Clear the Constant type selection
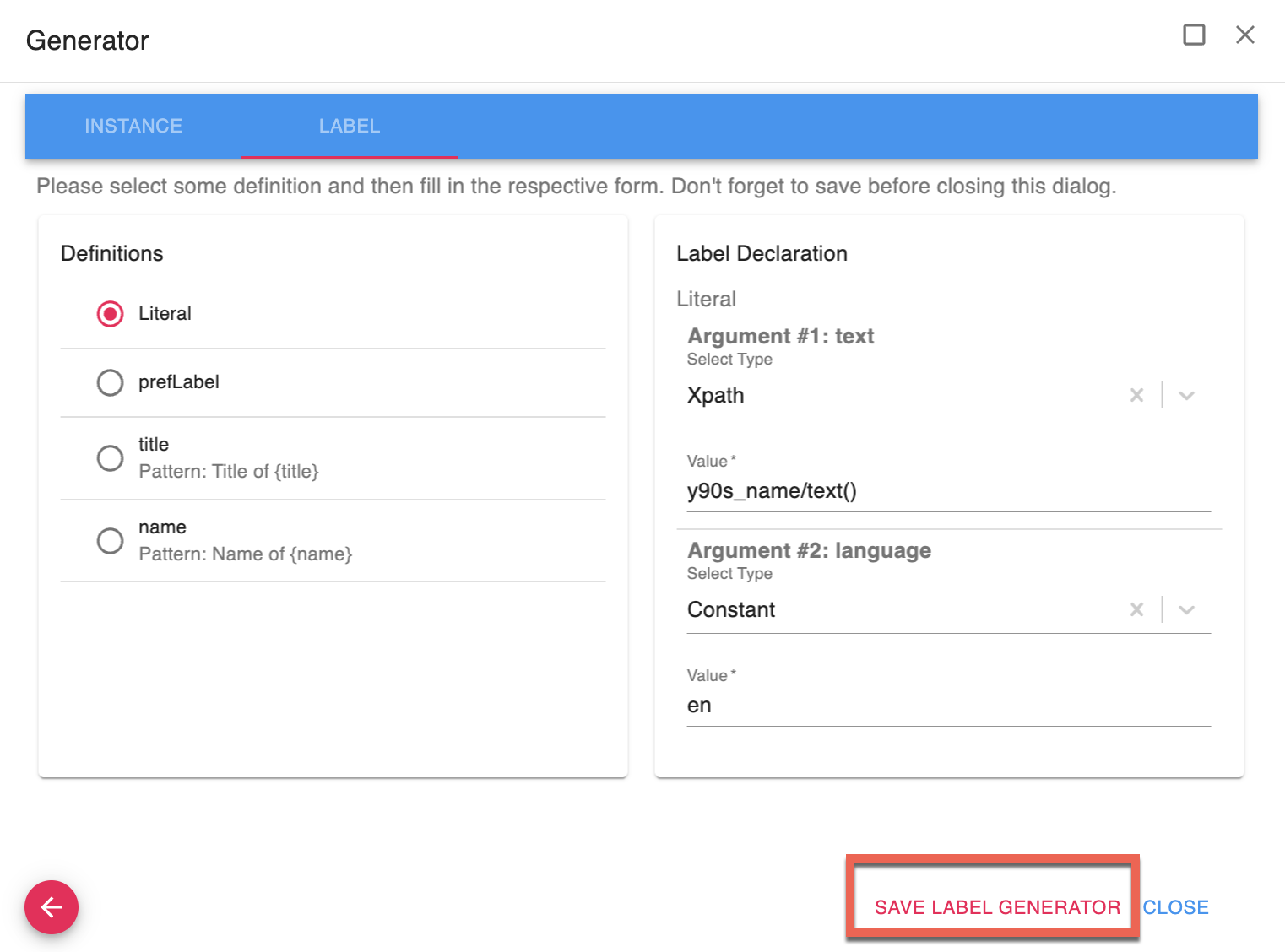Viewport: 1285px width, 952px height. pyautogui.click(x=1136, y=609)
